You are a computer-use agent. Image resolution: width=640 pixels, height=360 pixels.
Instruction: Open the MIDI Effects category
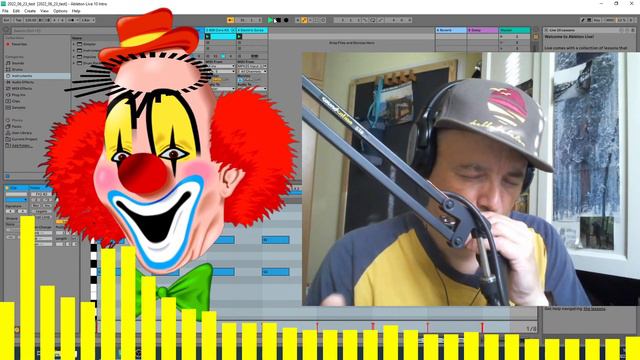22,88
